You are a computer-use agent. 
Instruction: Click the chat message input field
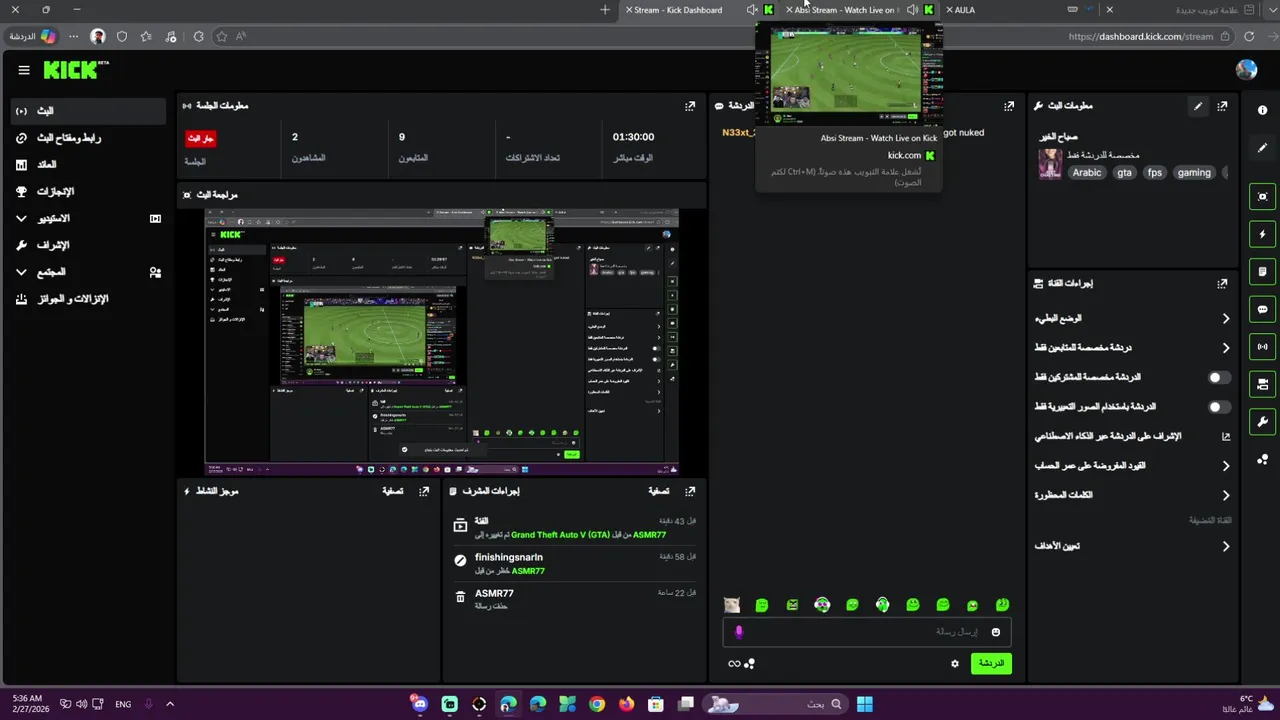tap(866, 632)
